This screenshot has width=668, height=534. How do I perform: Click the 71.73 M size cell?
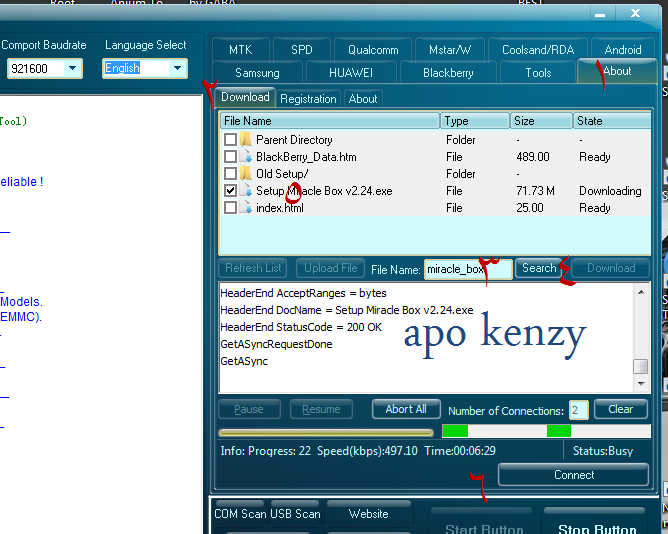click(x=535, y=191)
